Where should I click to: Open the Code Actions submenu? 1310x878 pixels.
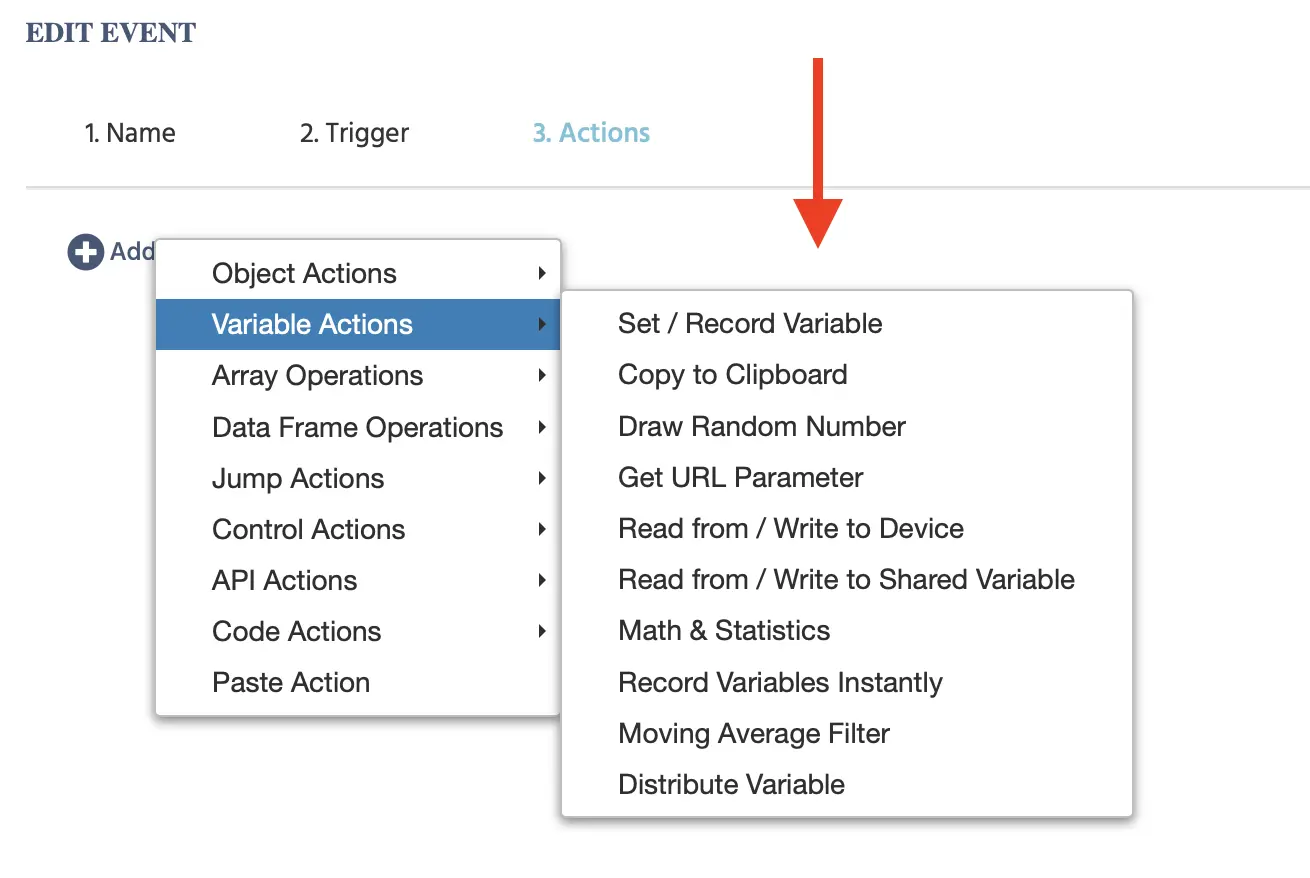pyautogui.click(x=297, y=632)
